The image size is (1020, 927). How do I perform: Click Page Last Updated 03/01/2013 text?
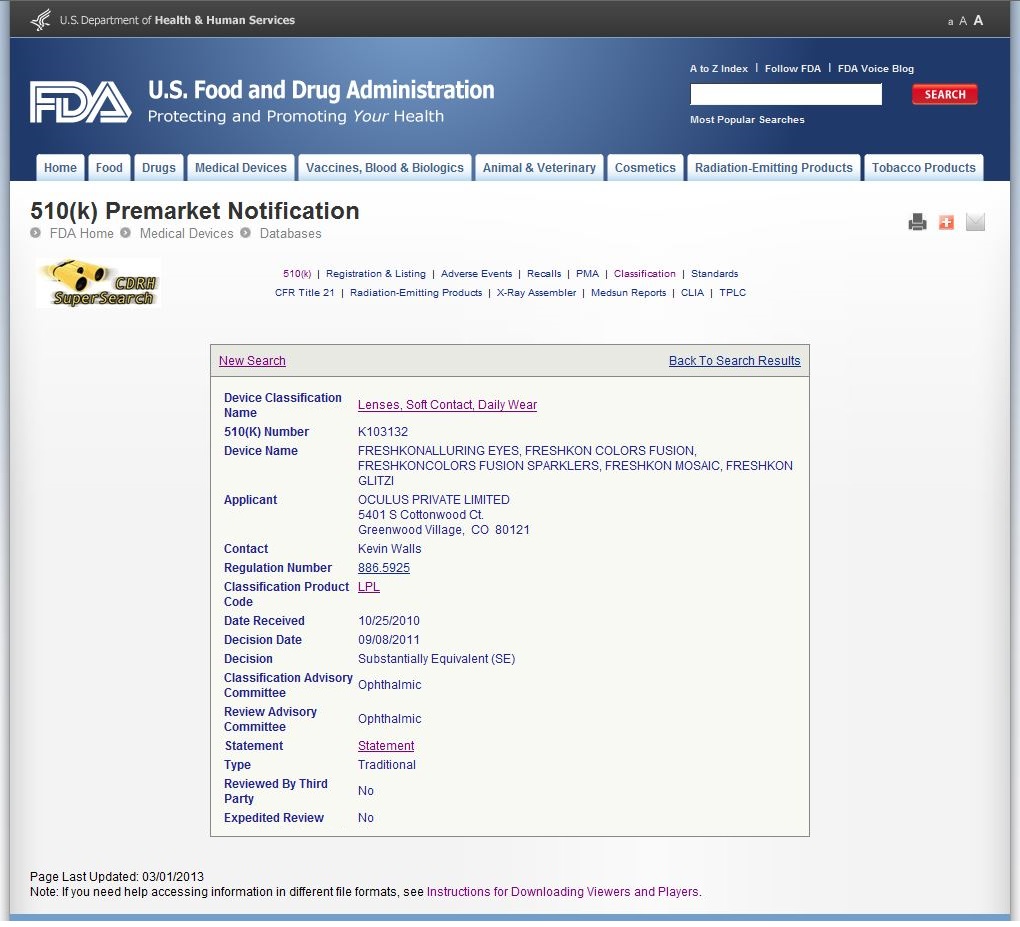(x=117, y=877)
